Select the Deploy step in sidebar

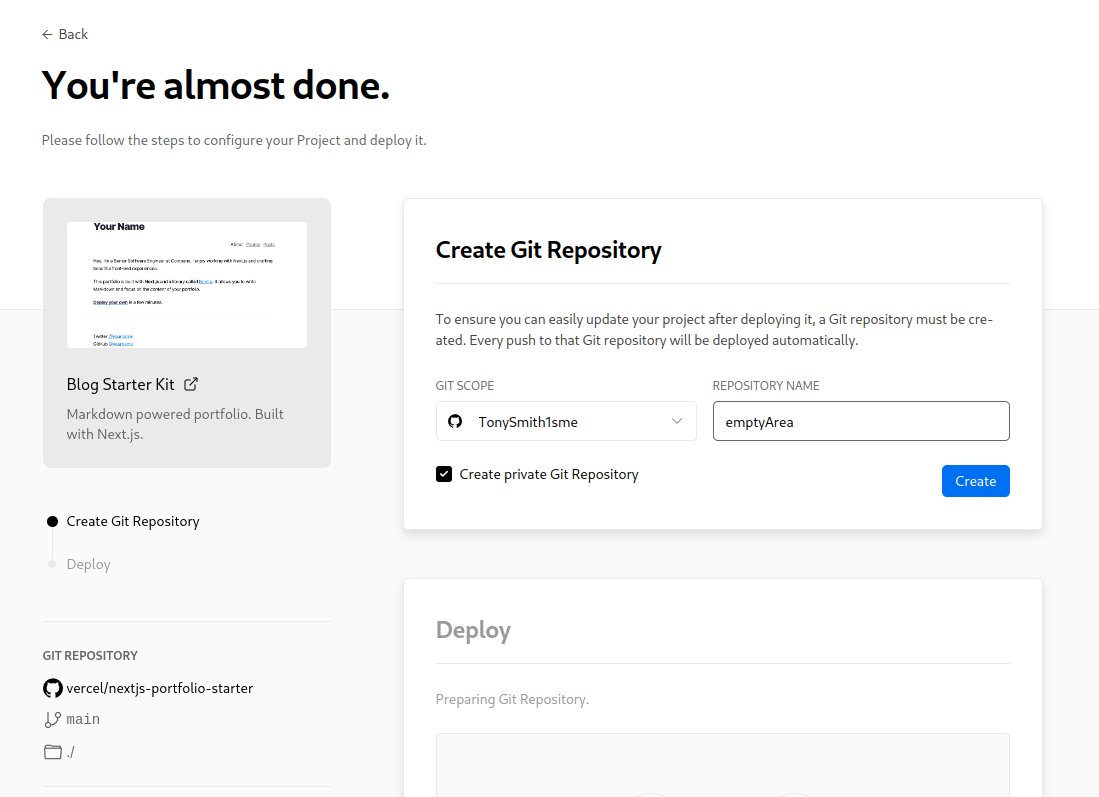tap(88, 564)
